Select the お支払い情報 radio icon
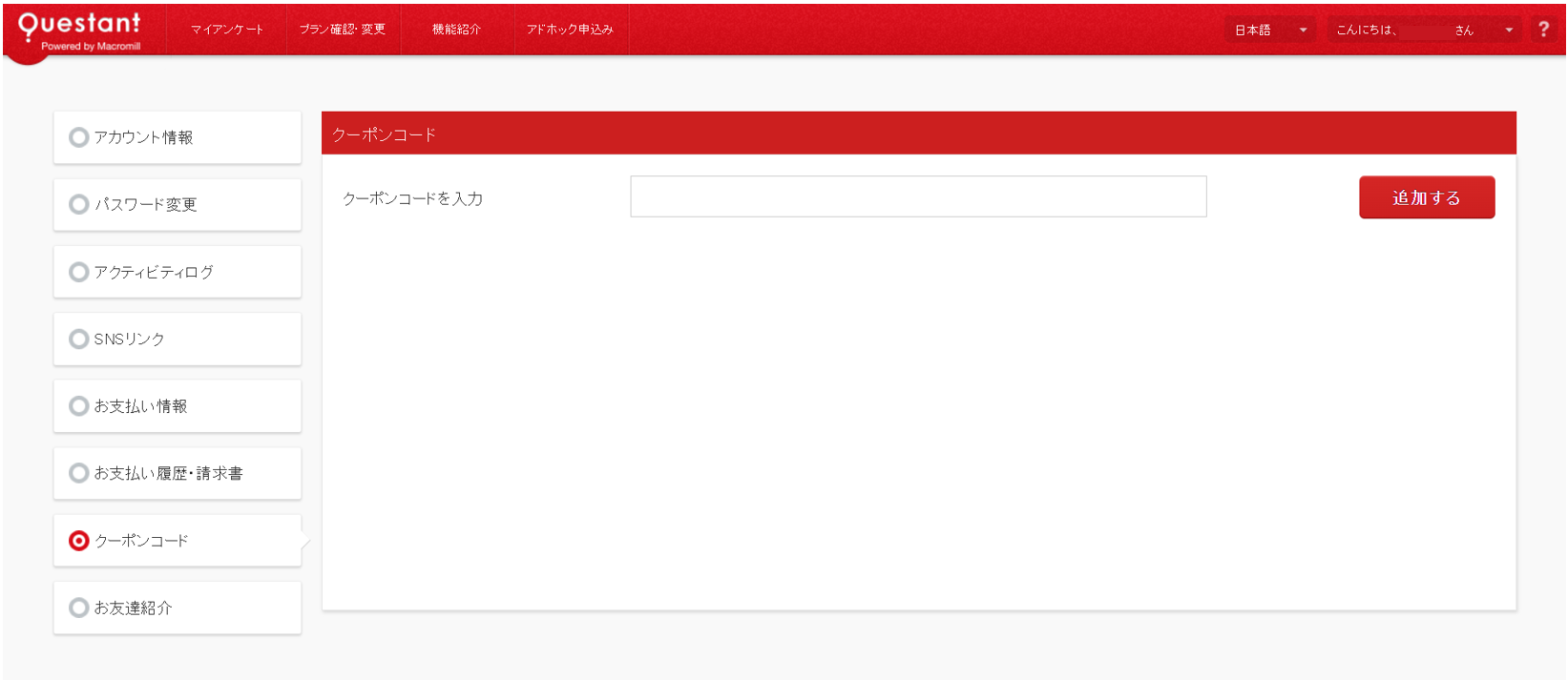The width and height of the screenshot is (1568, 680). click(79, 406)
